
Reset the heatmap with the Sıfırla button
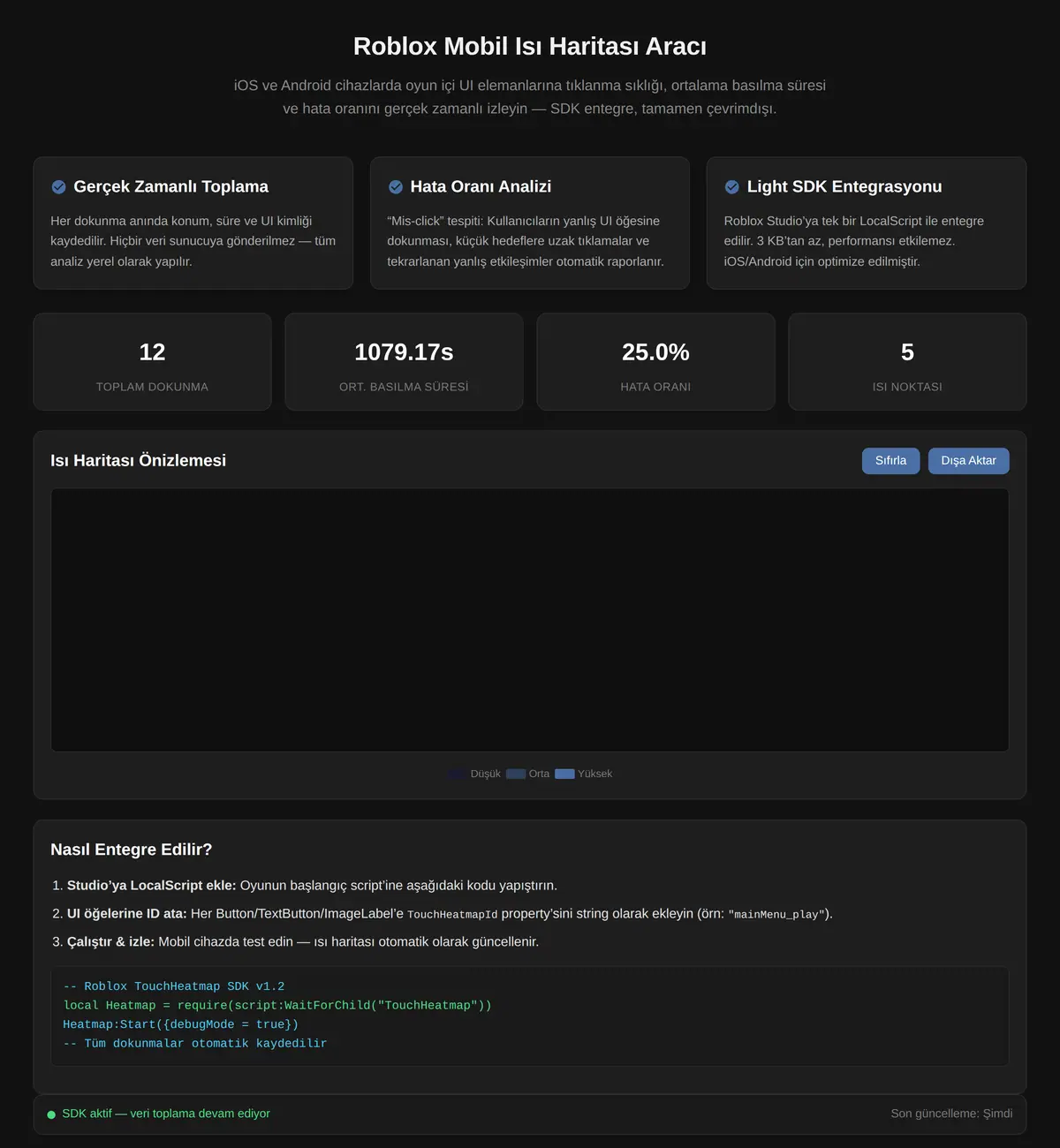(890, 461)
